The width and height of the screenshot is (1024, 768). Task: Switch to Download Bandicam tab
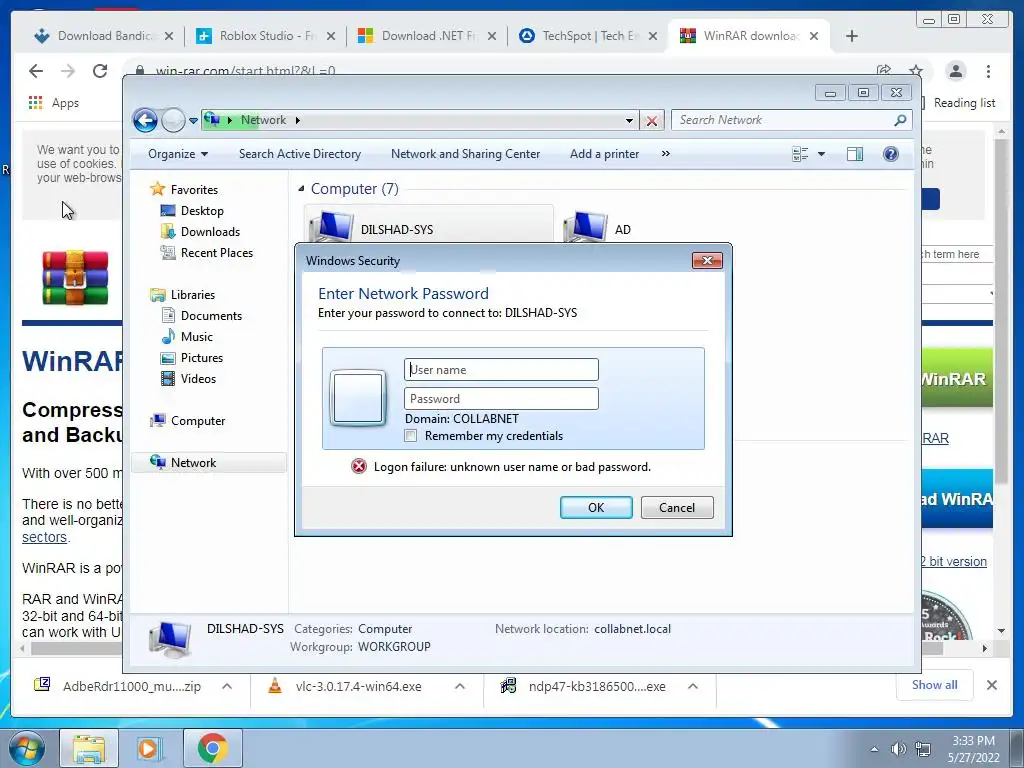click(x=106, y=36)
